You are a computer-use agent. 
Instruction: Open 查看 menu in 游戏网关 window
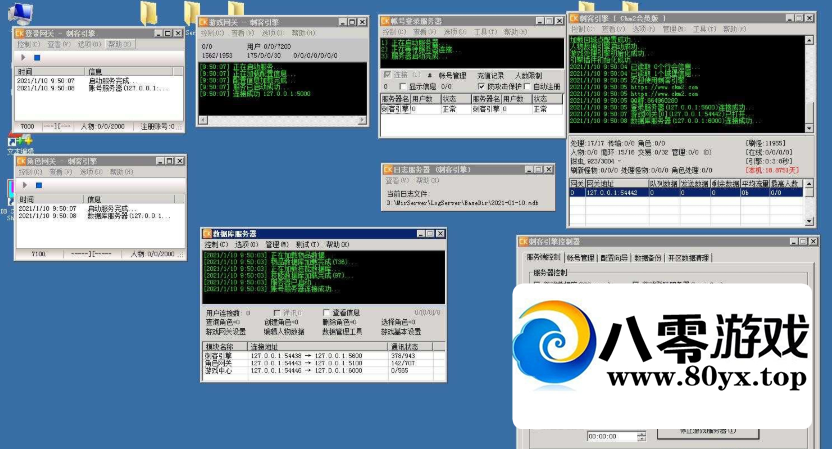point(242,33)
